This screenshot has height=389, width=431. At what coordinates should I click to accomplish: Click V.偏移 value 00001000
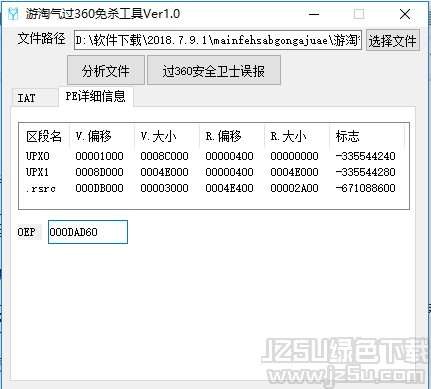(x=99, y=156)
